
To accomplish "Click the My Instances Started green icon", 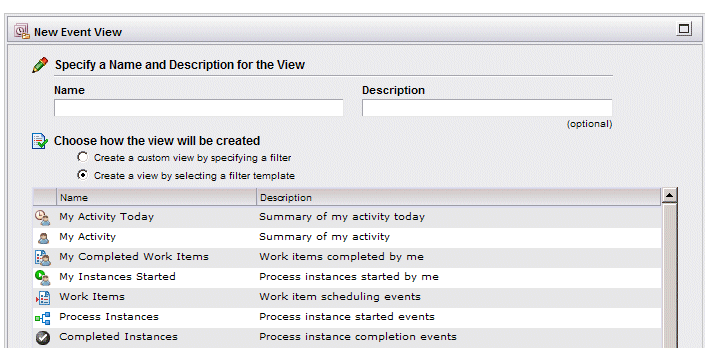I will pyautogui.click(x=43, y=277).
